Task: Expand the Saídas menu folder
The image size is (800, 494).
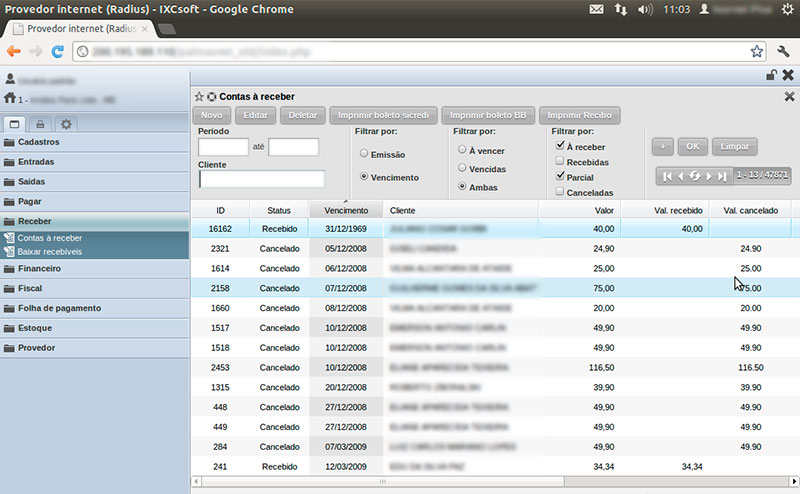Action: [94, 182]
